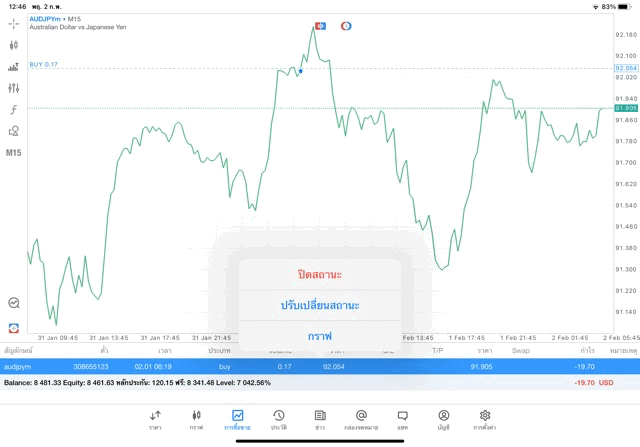Open the drawing objects shapes icon

14,131
